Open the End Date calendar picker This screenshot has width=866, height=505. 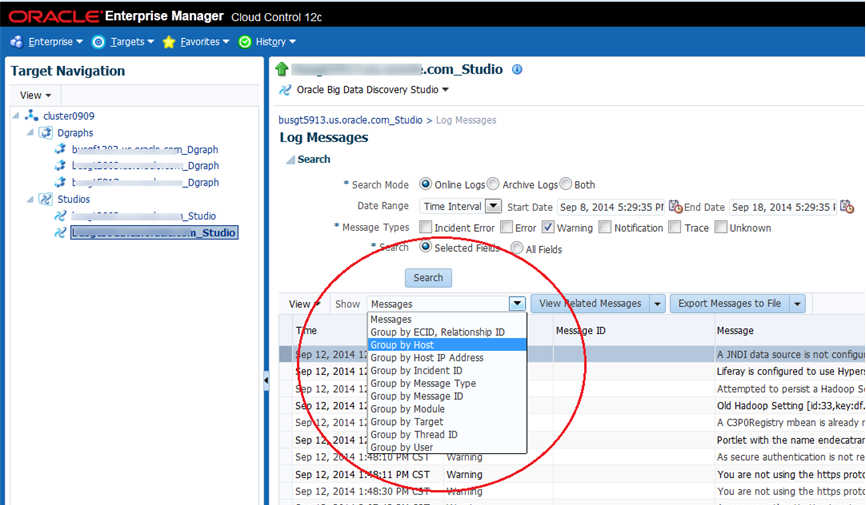pos(847,207)
